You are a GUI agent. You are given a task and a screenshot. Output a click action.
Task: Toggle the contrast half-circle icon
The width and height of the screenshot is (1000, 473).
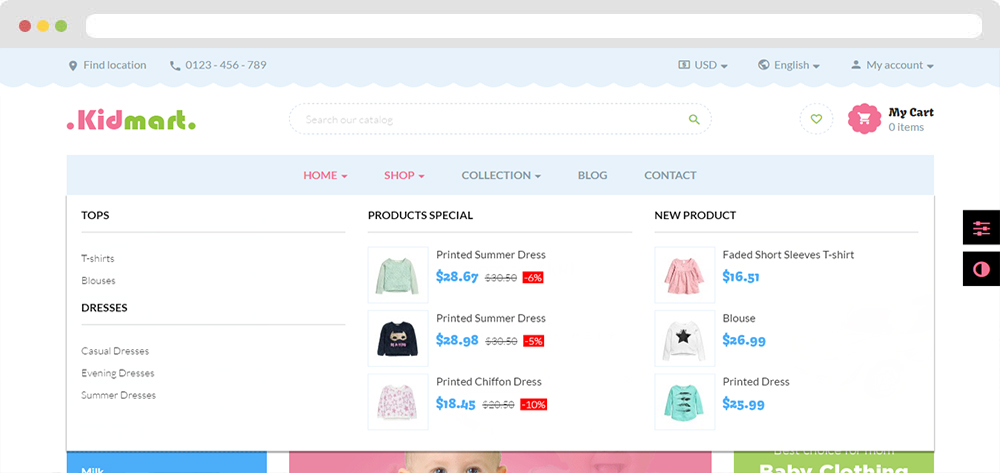tap(982, 269)
